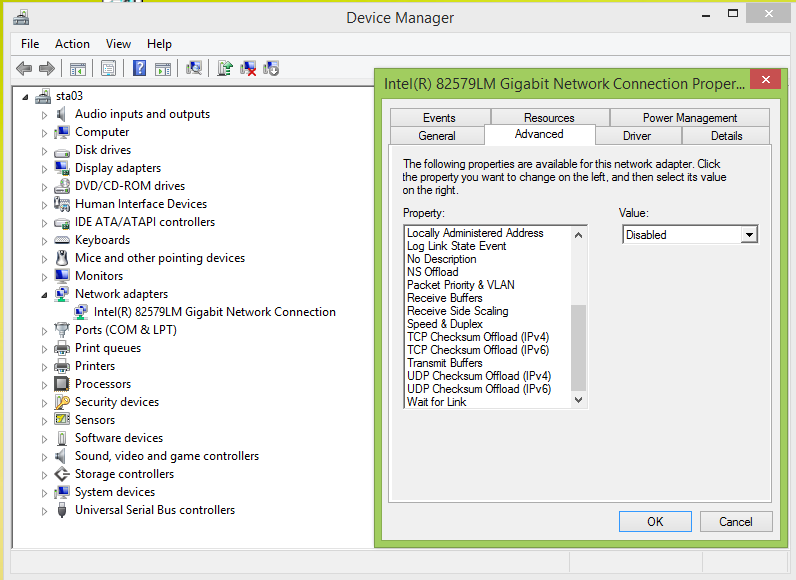The width and height of the screenshot is (796, 580).
Task: Click the Mice and other pointing devices icon
Action: (x=62, y=258)
